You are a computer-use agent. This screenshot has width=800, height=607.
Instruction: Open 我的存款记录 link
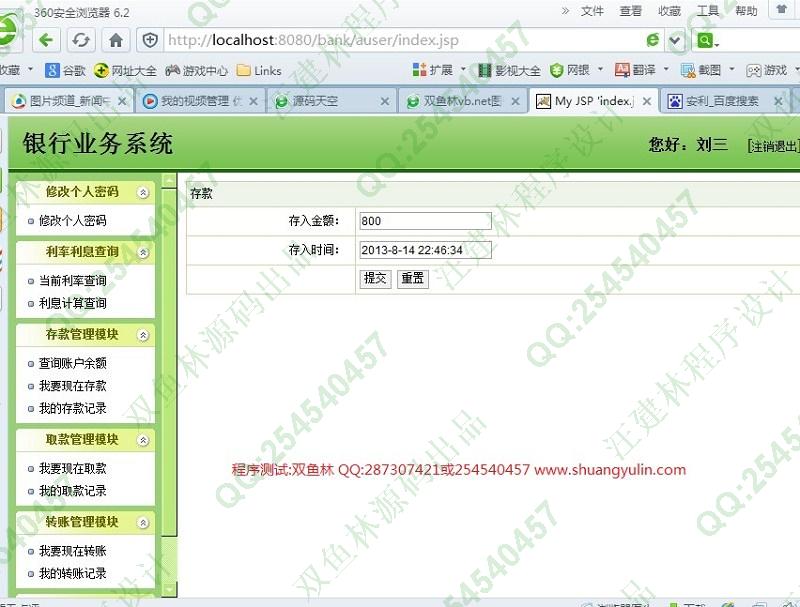click(72, 408)
